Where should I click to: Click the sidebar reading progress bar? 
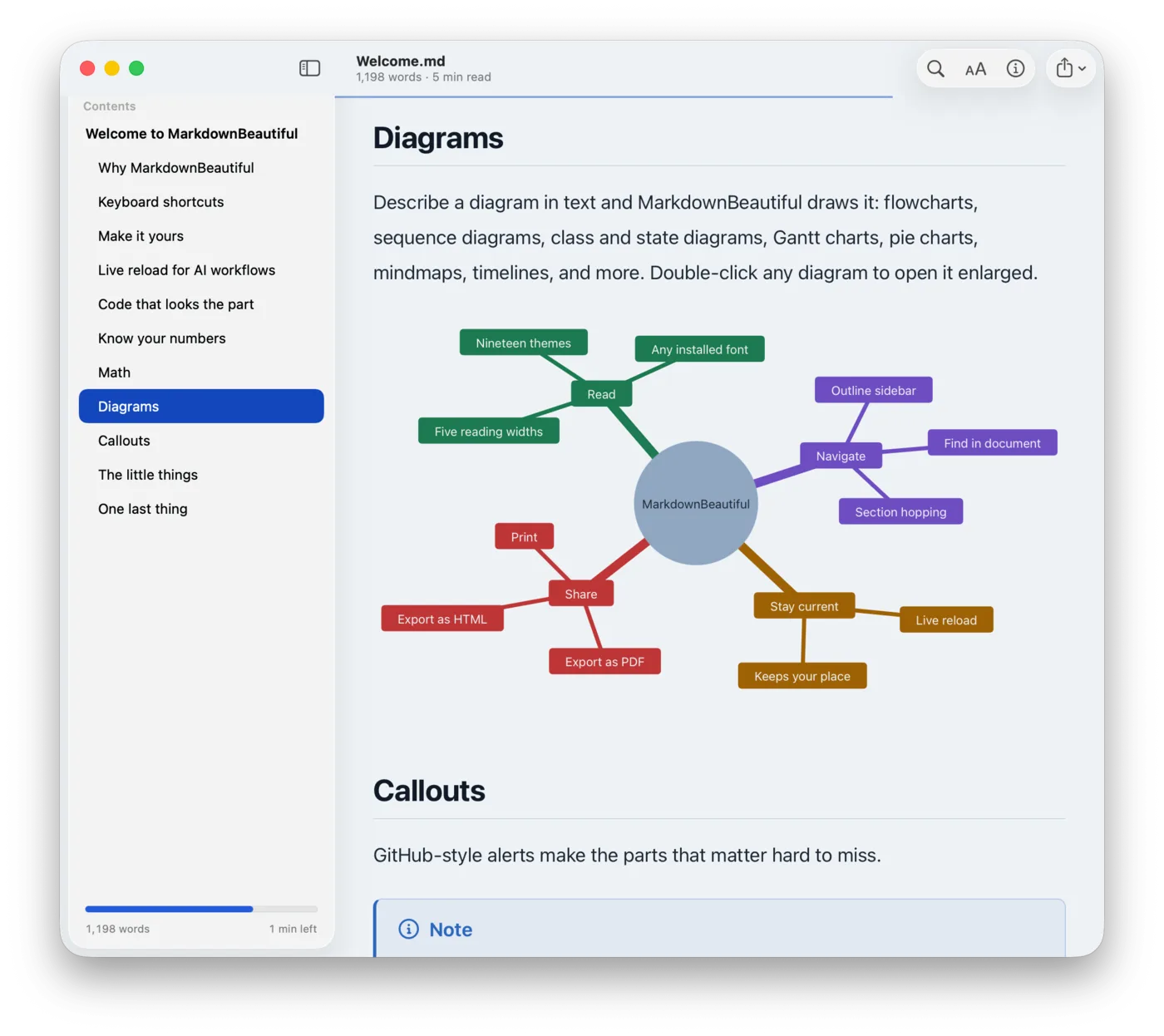tap(201, 909)
